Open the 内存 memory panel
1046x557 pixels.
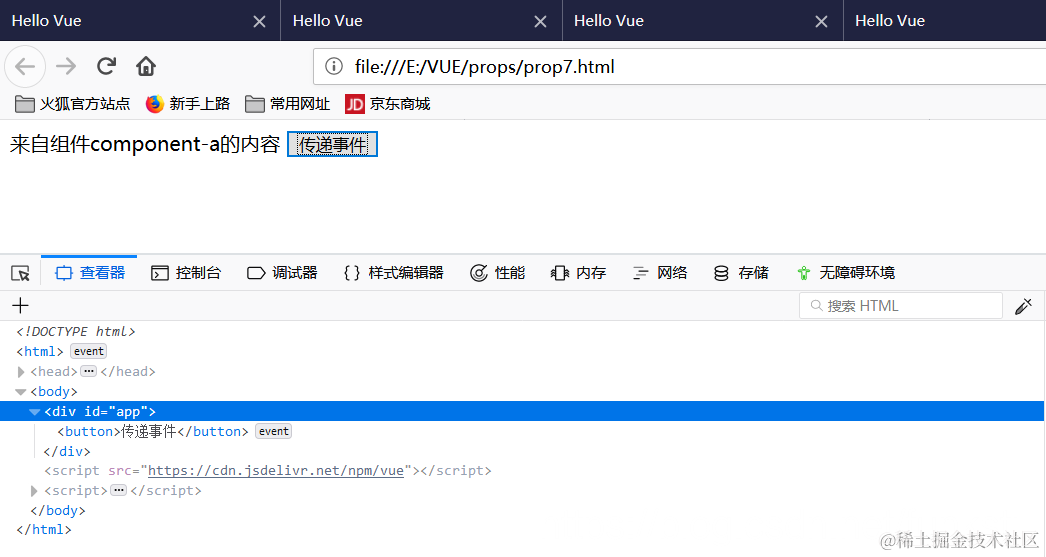coord(578,273)
